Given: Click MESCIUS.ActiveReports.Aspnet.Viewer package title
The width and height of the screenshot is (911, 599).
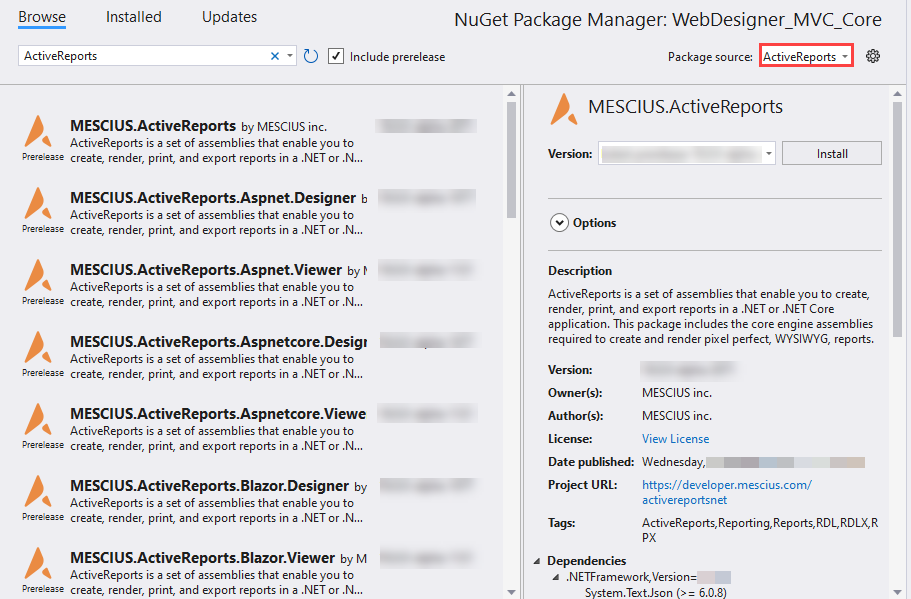Looking at the screenshot, I should click(206, 270).
